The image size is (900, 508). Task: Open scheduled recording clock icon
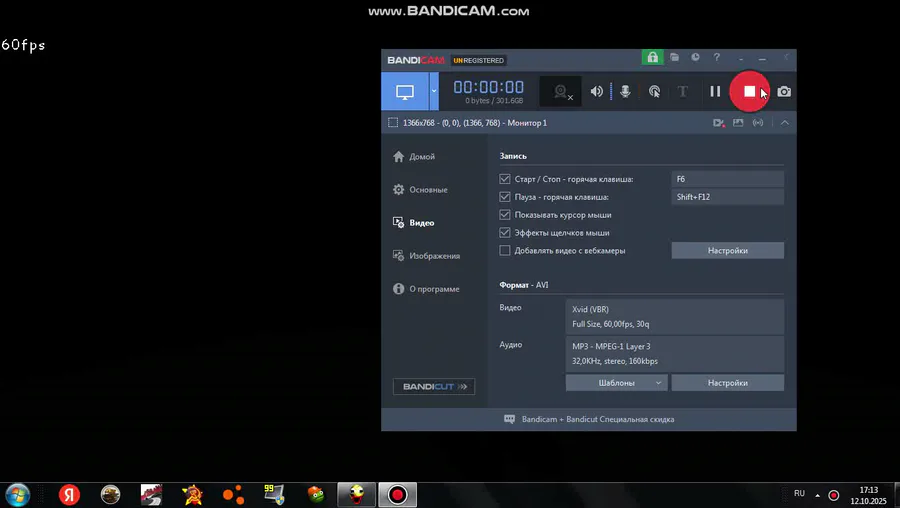(x=695, y=57)
